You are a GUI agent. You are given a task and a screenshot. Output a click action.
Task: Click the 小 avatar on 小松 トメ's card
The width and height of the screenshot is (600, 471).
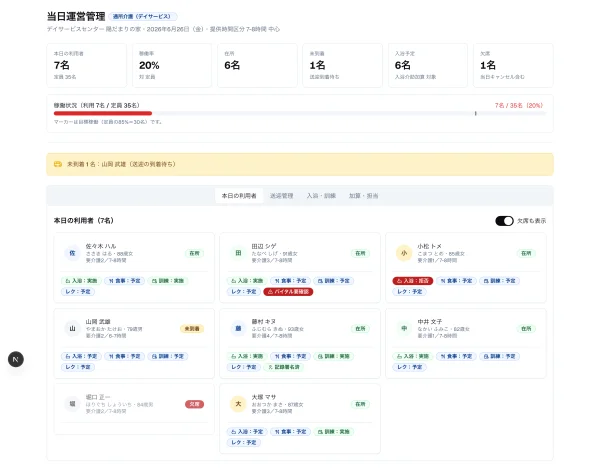click(404, 253)
